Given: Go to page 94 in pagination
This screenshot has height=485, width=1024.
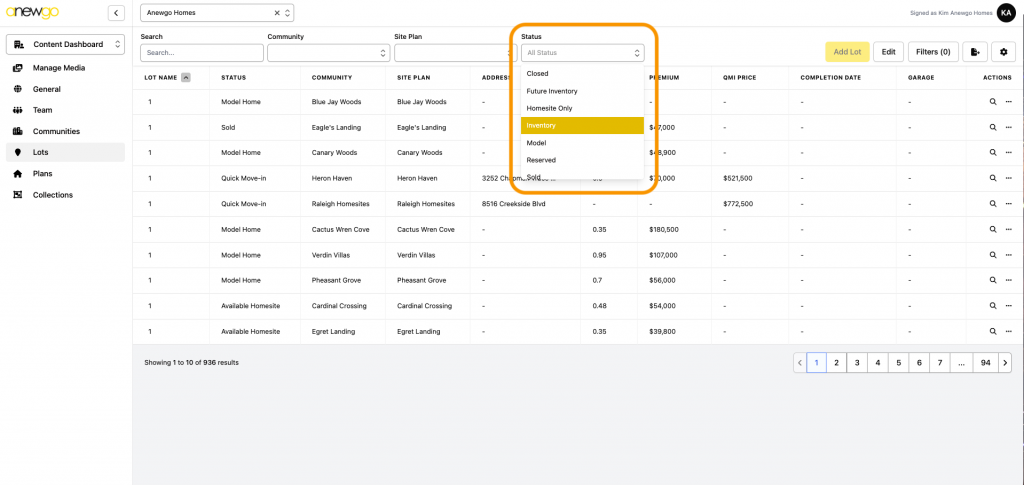Looking at the screenshot, I should click(x=985, y=363).
